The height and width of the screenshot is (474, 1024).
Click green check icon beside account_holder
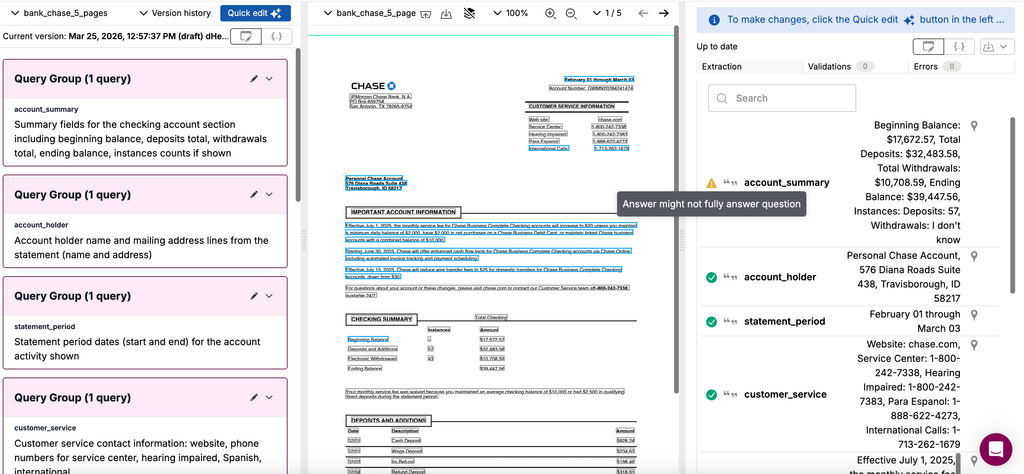coord(712,277)
